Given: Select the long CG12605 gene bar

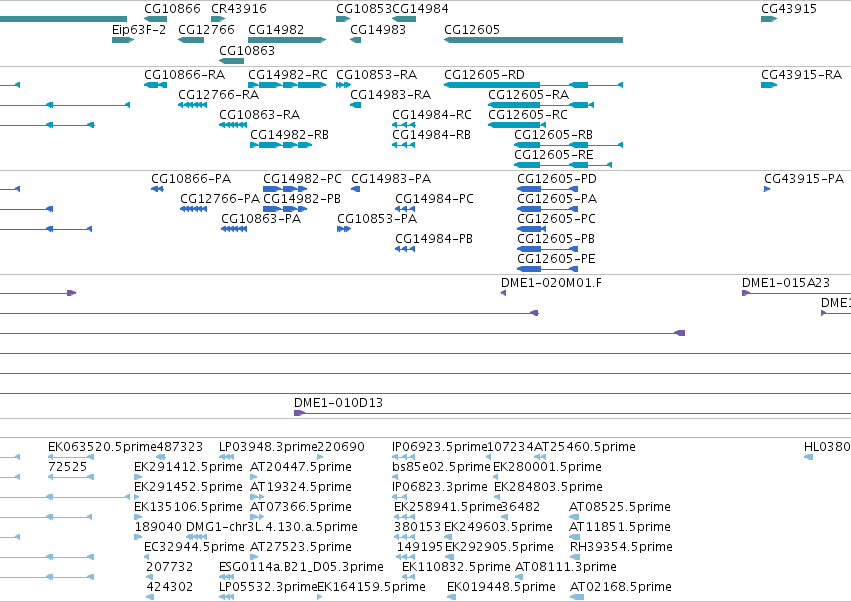Looking at the screenshot, I should click(534, 40).
